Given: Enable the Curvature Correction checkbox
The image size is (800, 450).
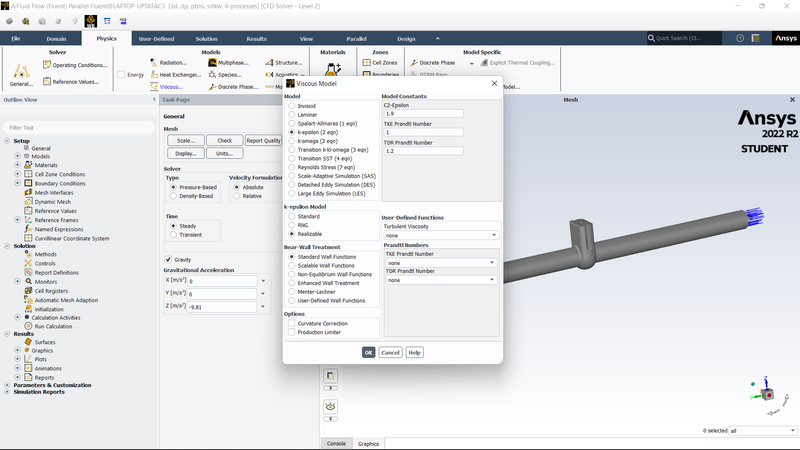Looking at the screenshot, I should (x=291, y=323).
